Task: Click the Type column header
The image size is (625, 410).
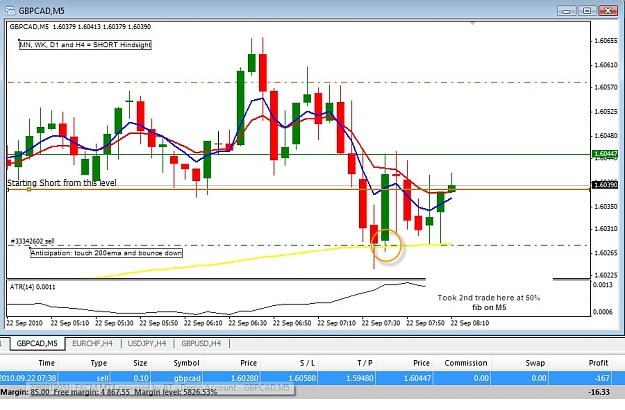Action: click(x=98, y=363)
